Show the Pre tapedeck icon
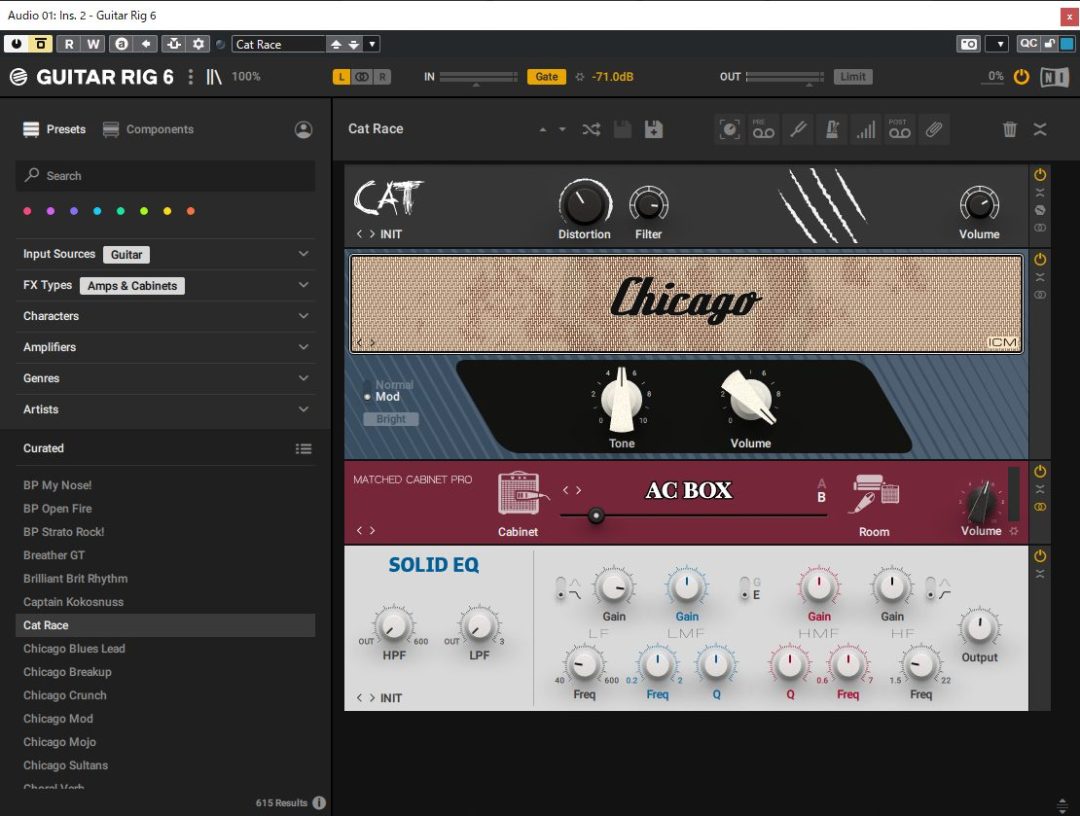1080x816 pixels. tap(763, 129)
